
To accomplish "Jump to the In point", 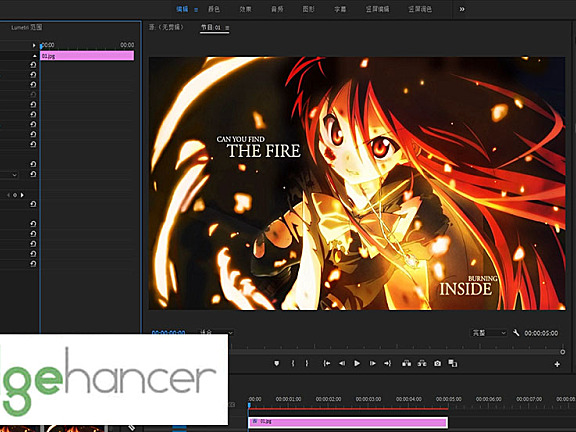I will point(327,363).
